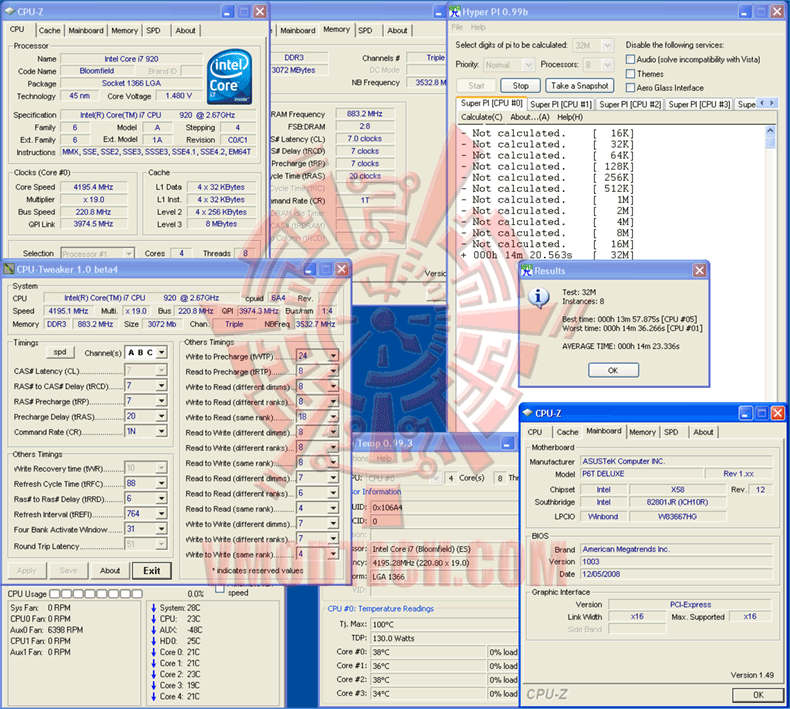Click the Core 4 temperature arrow icon
The width and height of the screenshot is (790, 709).
[x=153, y=696]
